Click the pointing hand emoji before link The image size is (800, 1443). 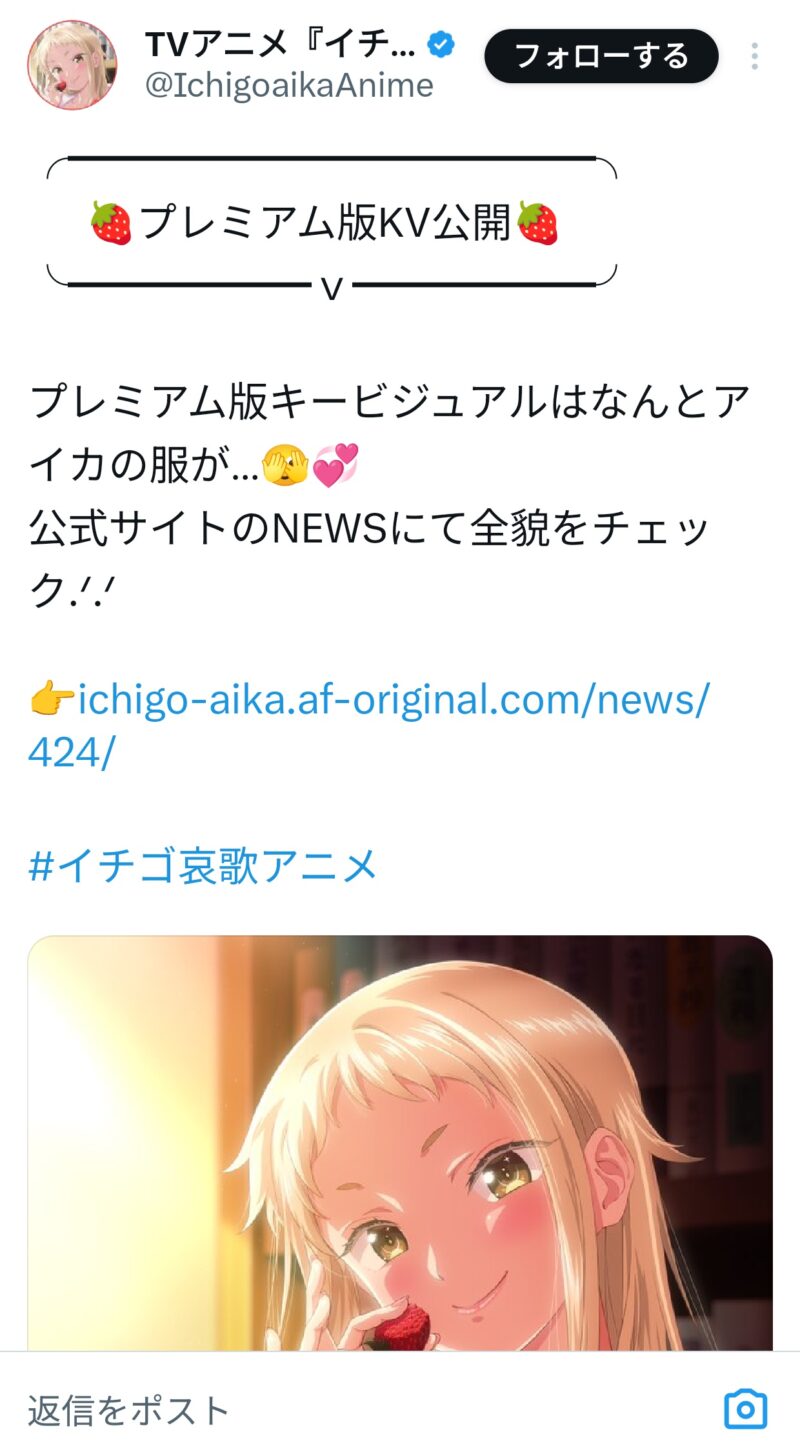(x=52, y=700)
